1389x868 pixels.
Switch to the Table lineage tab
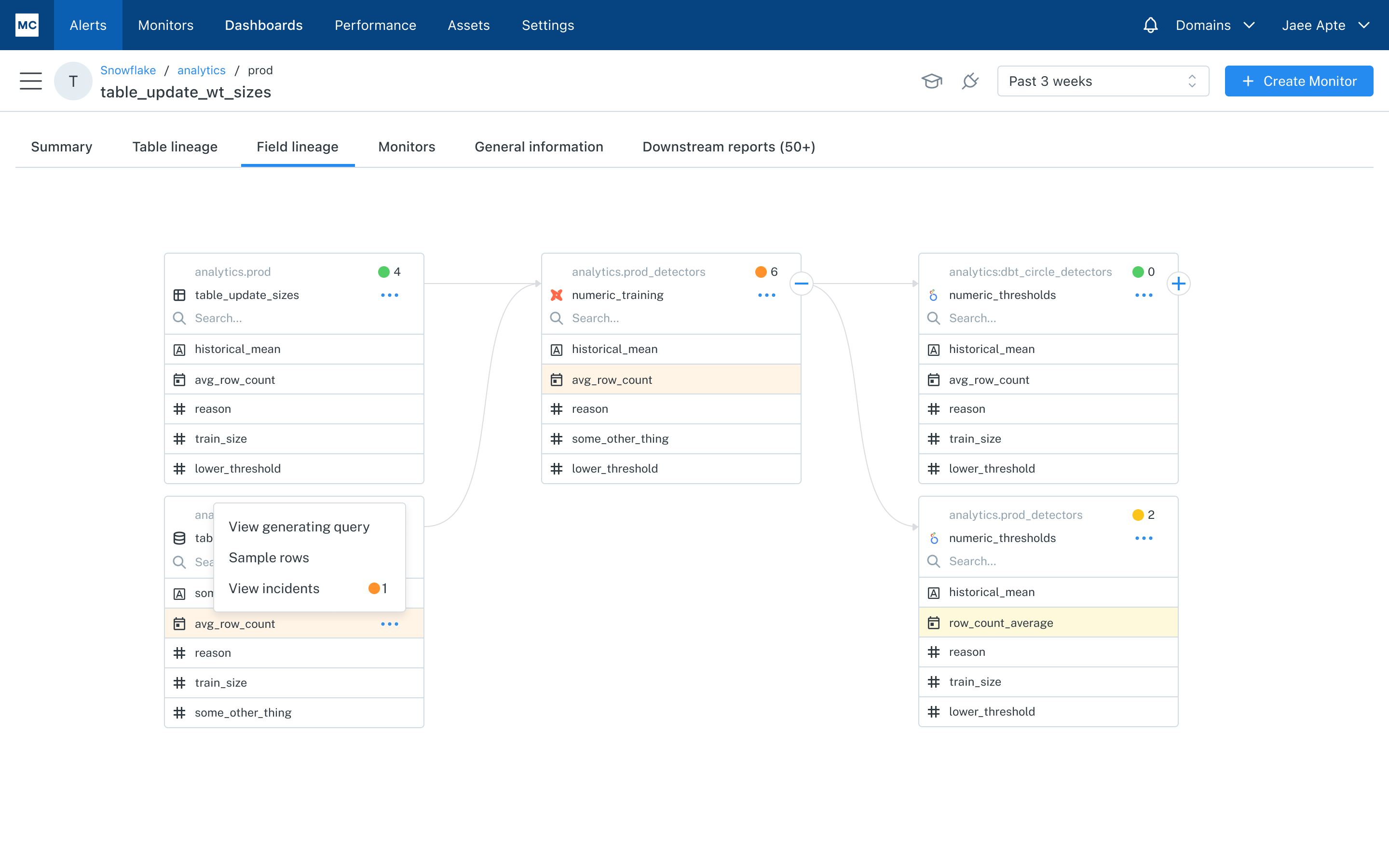[x=175, y=147]
